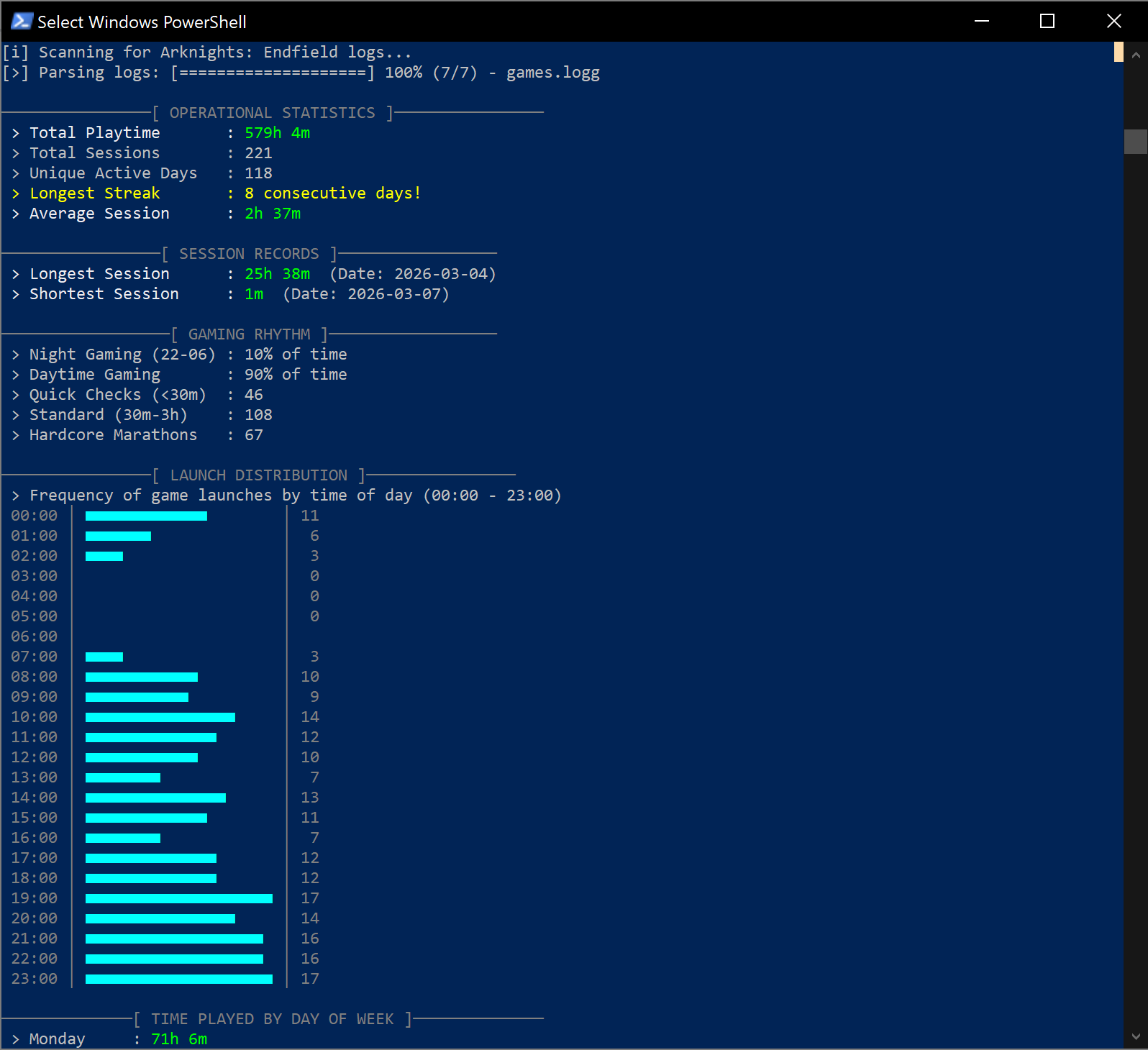1148x1050 pixels.
Task: Click the 13:00 hour label
Action: (x=34, y=777)
